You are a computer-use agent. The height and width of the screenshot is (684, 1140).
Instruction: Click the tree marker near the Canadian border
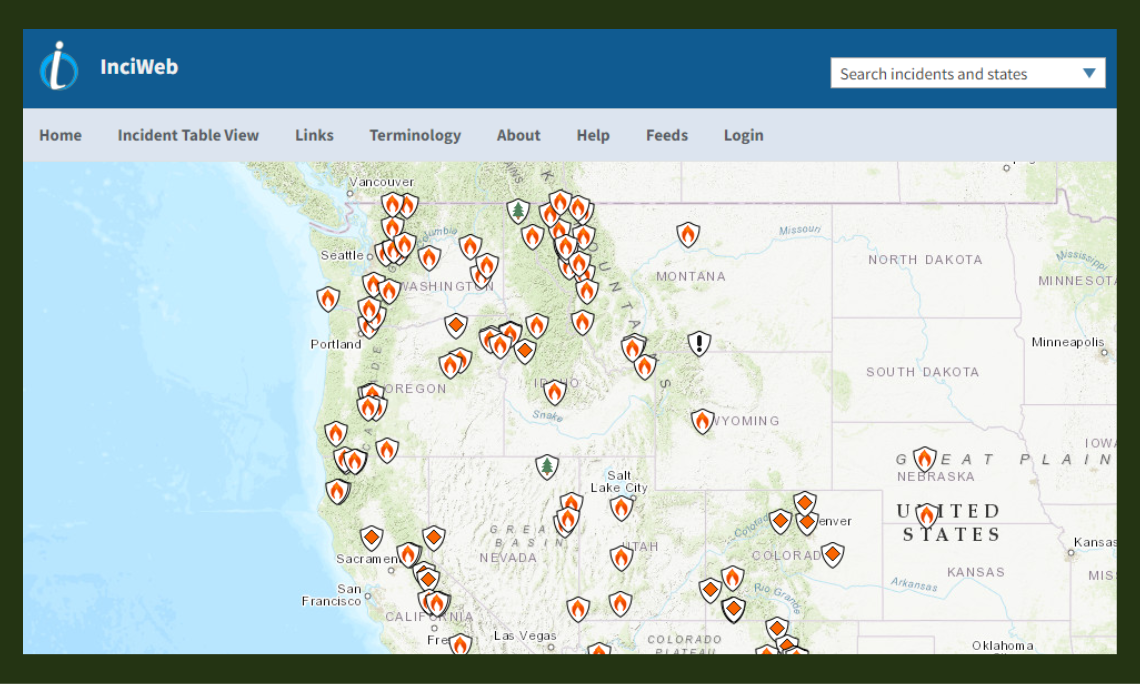coord(517,211)
